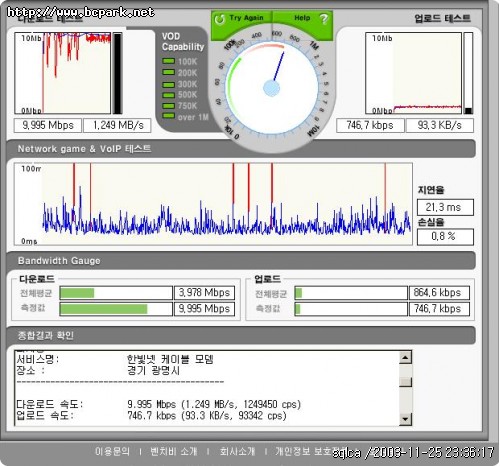Click the download level meter bar

(117, 73)
